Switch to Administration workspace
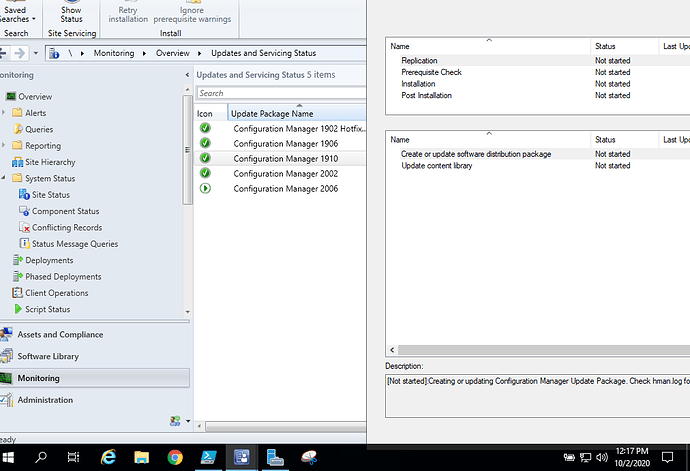This screenshot has width=690, height=471. [x=95, y=400]
